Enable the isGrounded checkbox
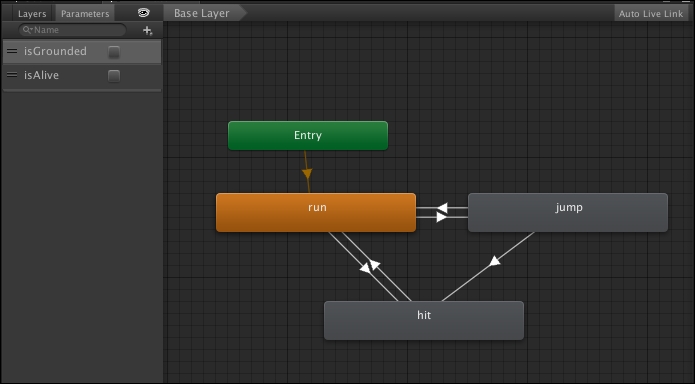695x384 pixels. pyautogui.click(x=114, y=52)
